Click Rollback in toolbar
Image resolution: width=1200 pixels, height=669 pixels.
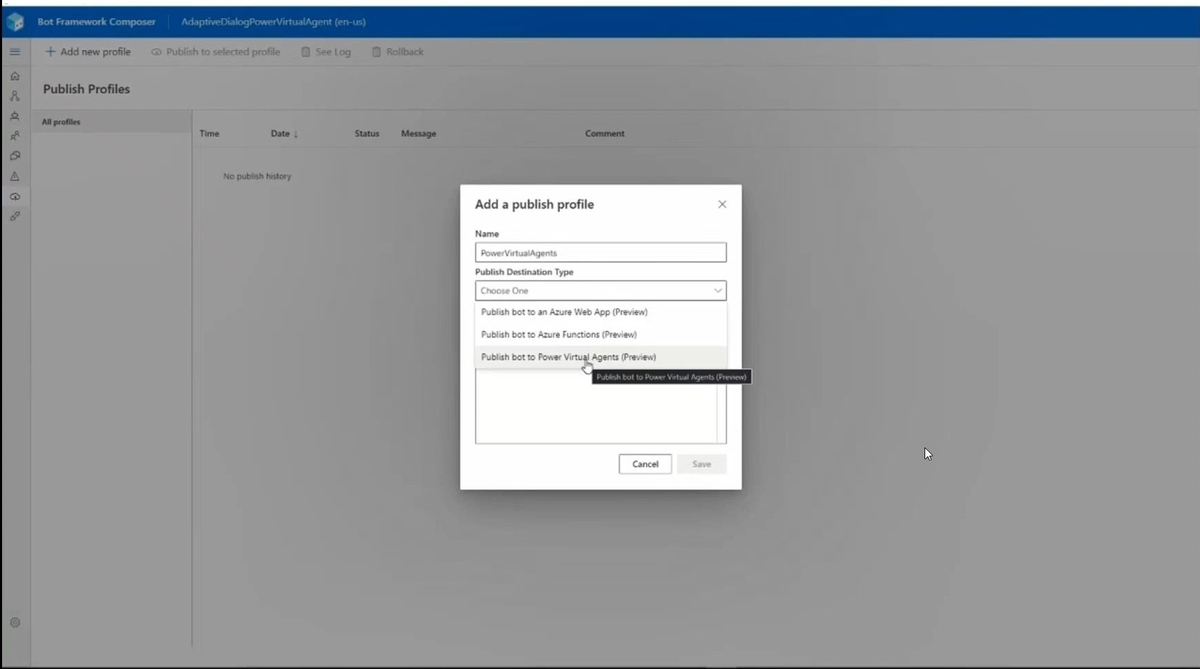click(x=397, y=52)
